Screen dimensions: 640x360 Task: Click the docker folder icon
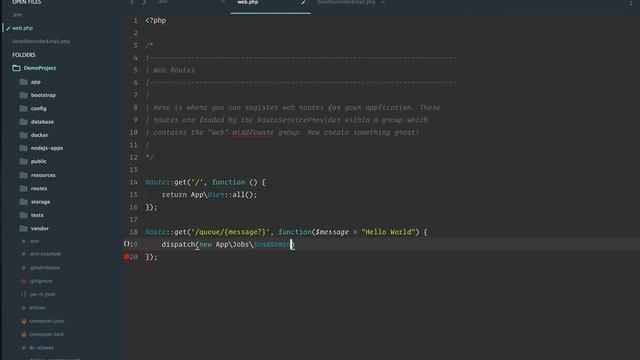pyautogui.click(x=24, y=135)
